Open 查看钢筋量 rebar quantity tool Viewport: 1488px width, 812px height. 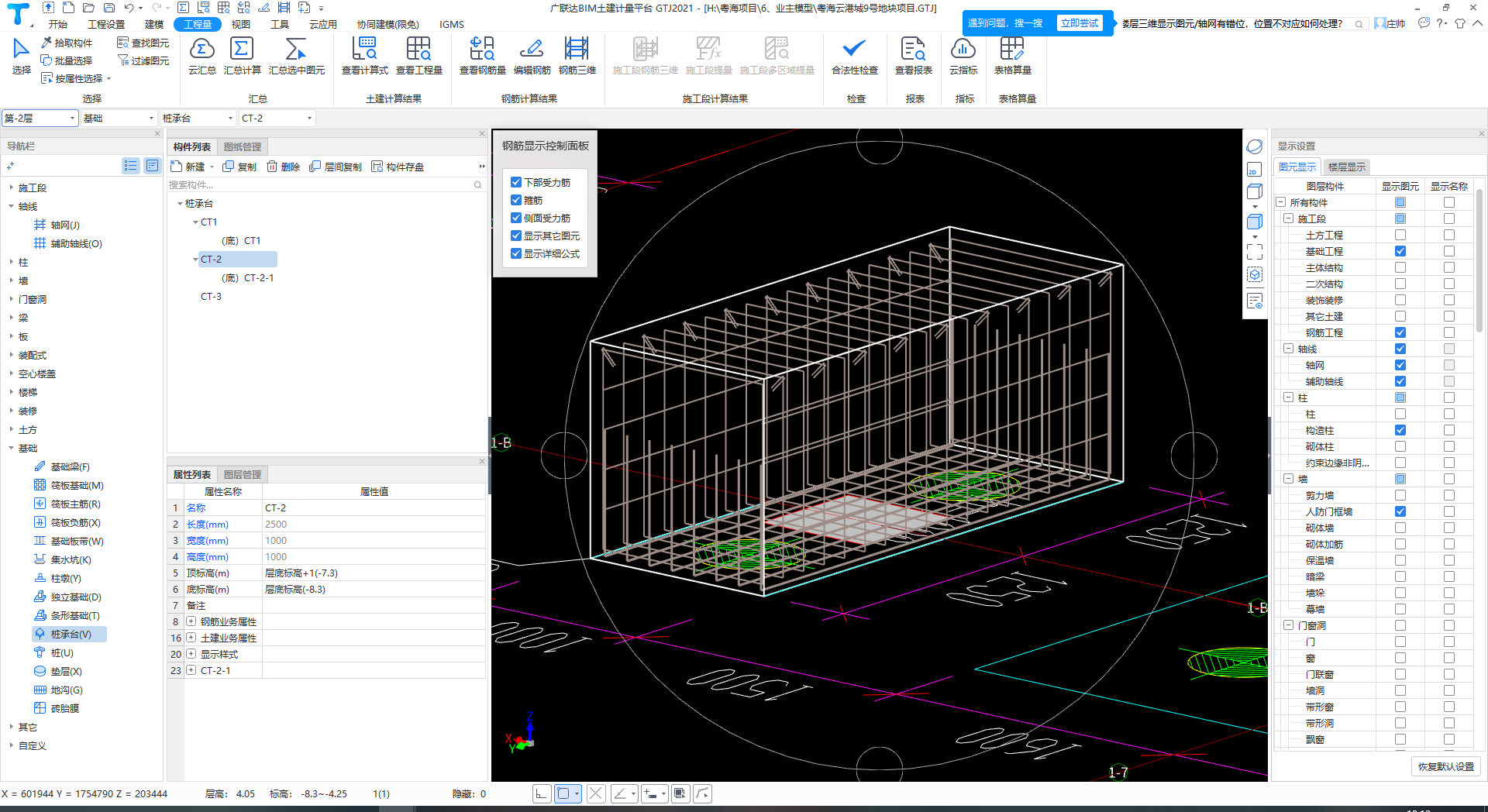[x=482, y=56]
